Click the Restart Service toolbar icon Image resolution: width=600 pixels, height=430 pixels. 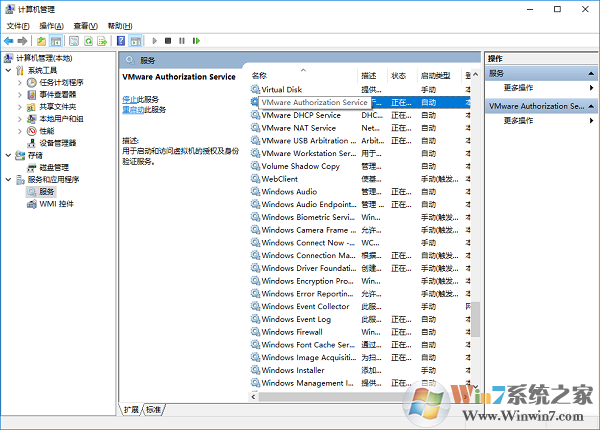click(196, 41)
